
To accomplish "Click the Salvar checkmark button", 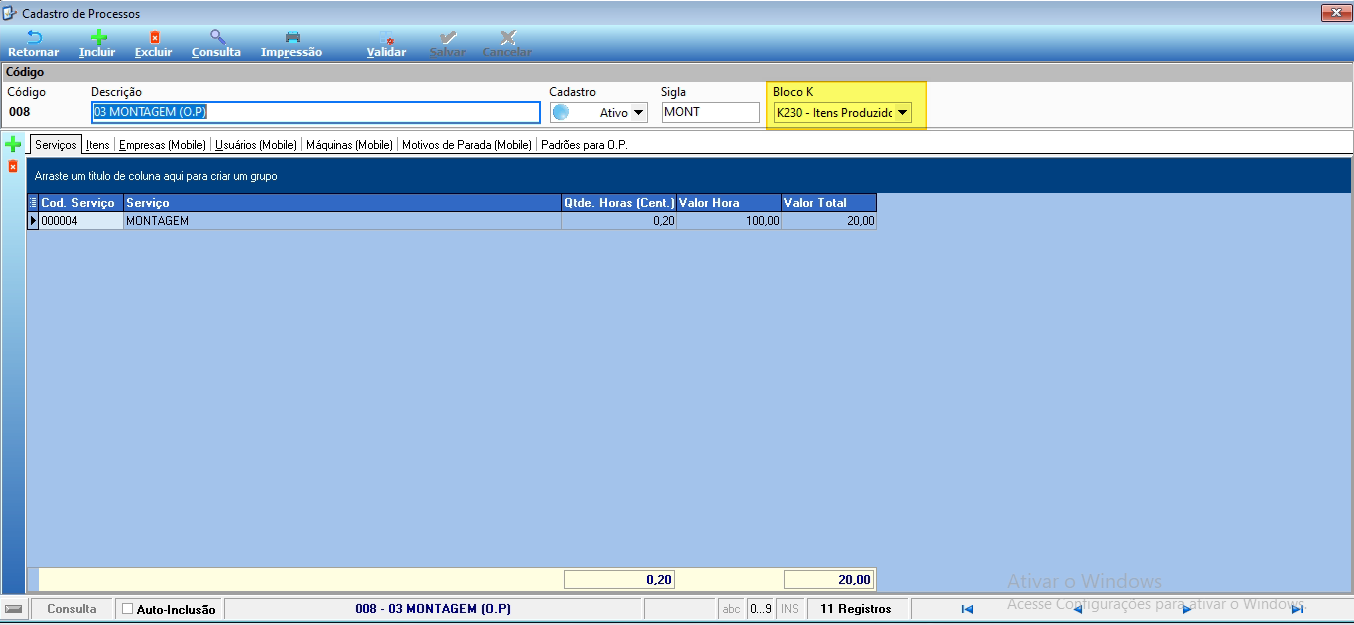I will (448, 44).
